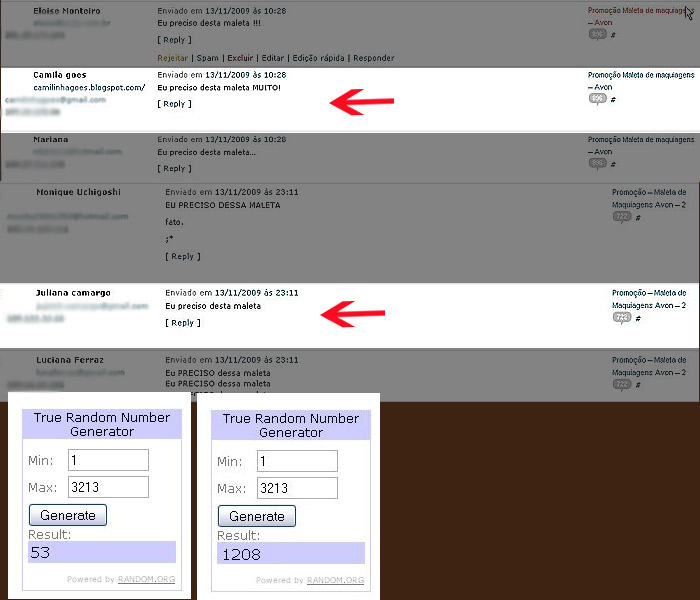This screenshot has height=600, width=700.
Task: Click commenter name Mariana
Action: (x=51, y=139)
